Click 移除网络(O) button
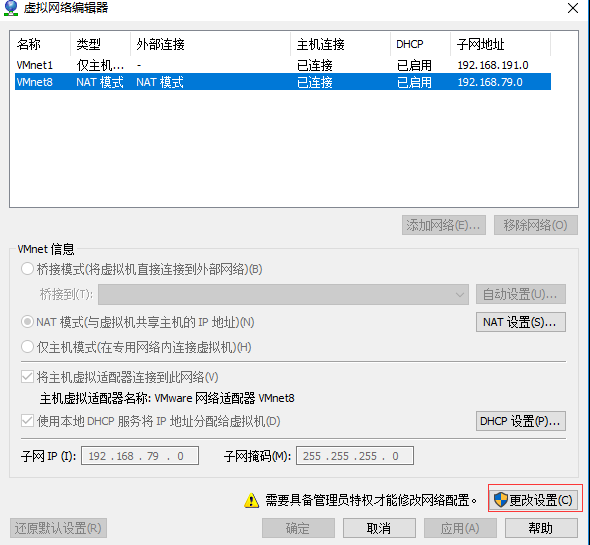Screen dimensions: 590x545 536,225
